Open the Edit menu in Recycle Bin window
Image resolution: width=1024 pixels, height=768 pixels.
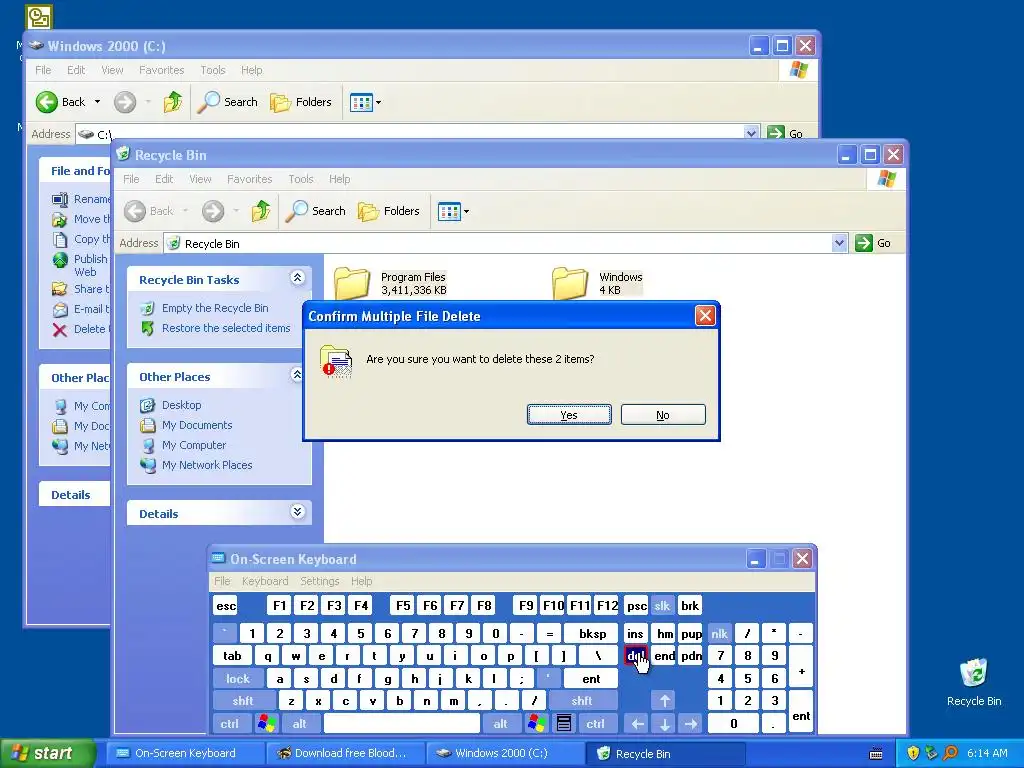click(164, 179)
